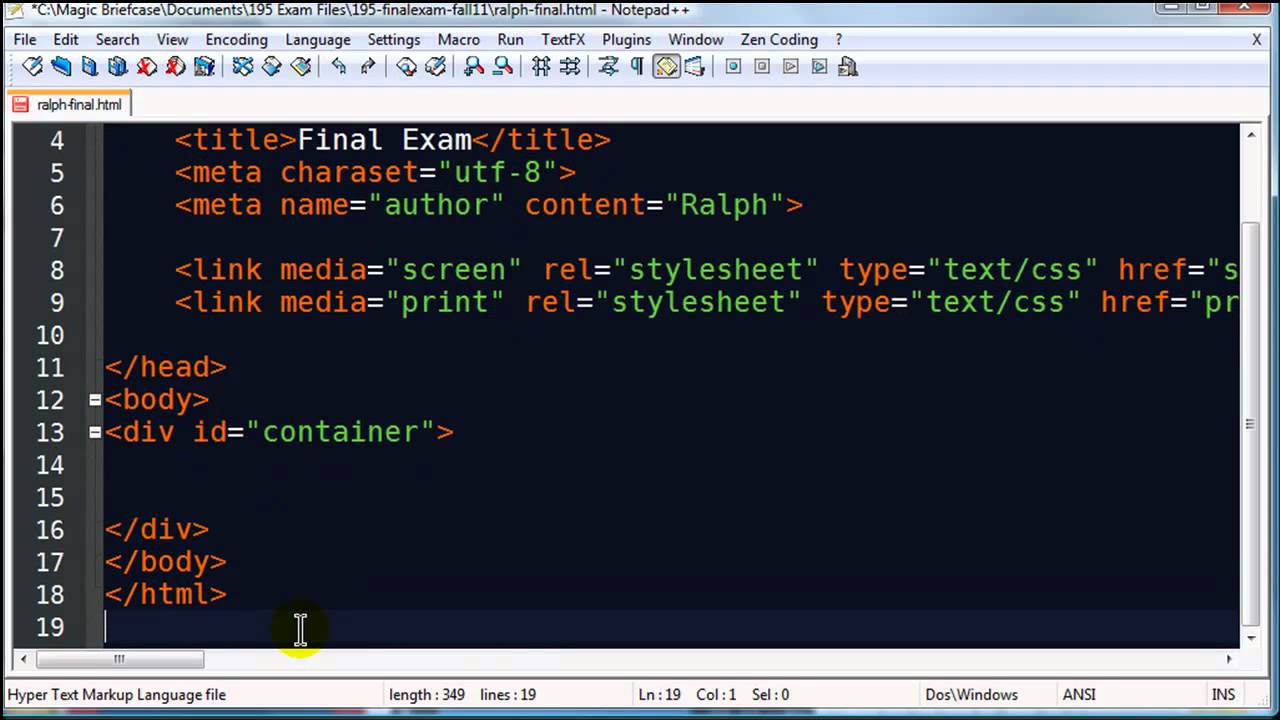
Task: Click the vertical scrollbar thumb
Action: (x=1251, y=424)
